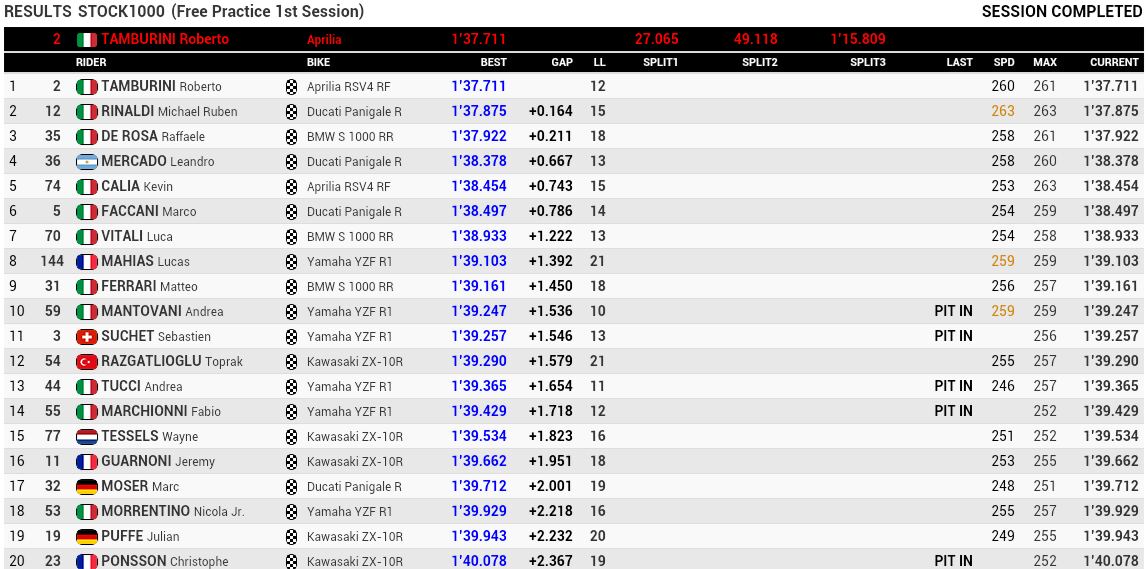
Task: Click the French flag beside GUARNONI Jeremy
Action: 86,462
